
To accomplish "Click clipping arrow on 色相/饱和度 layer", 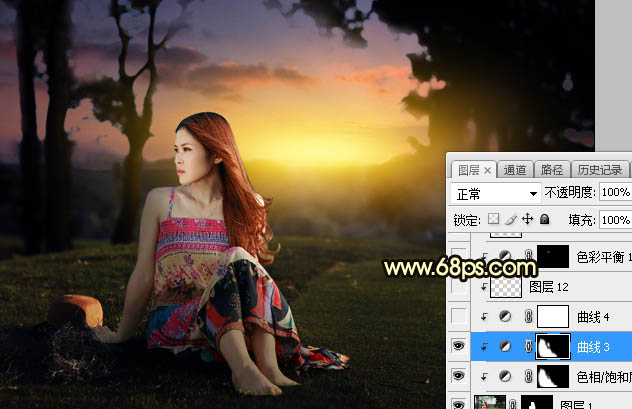I will coord(484,377).
